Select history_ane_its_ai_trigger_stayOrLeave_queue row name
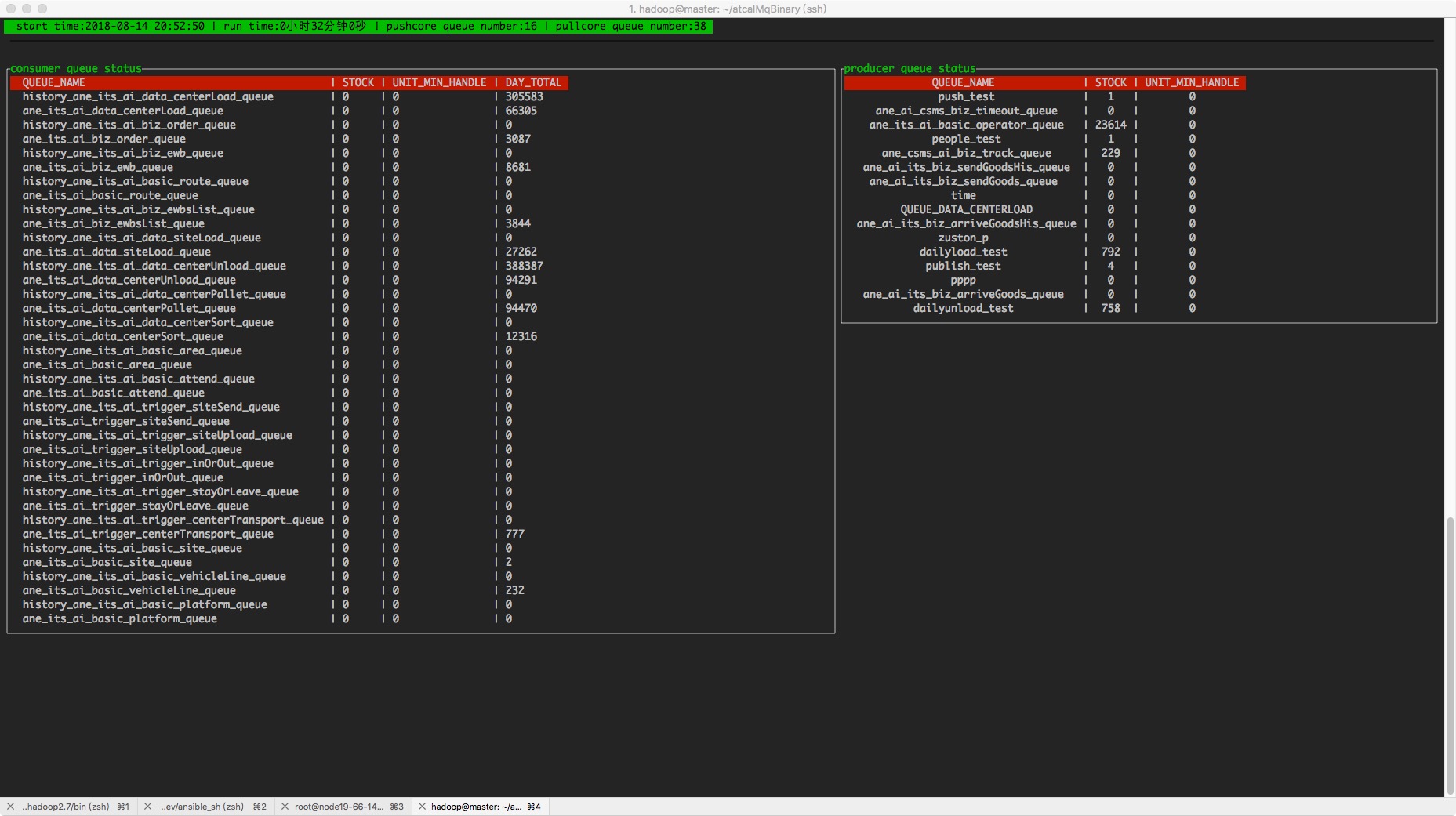 click(x=160, y=491)
